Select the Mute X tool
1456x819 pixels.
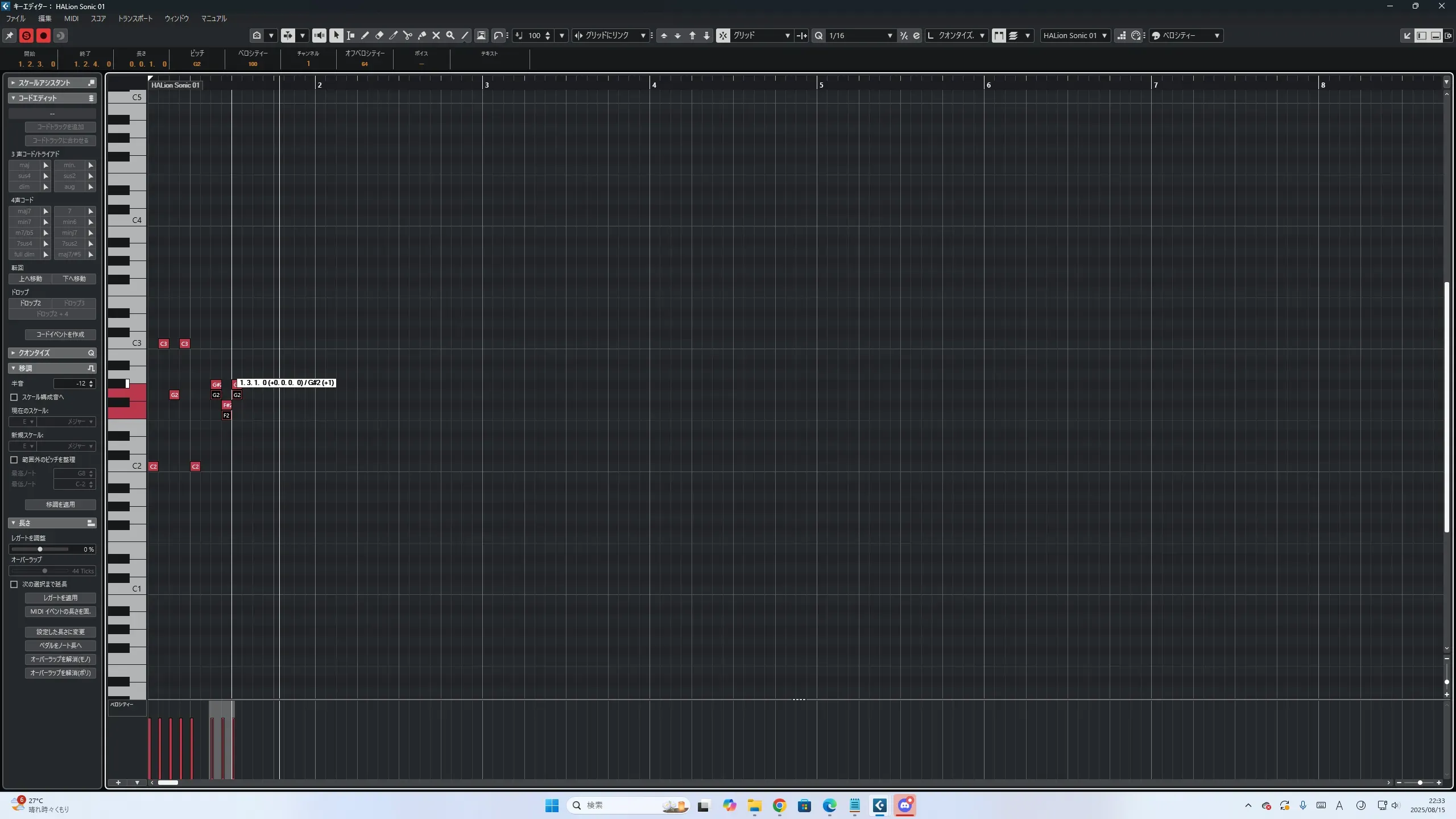tap(436, 35)
